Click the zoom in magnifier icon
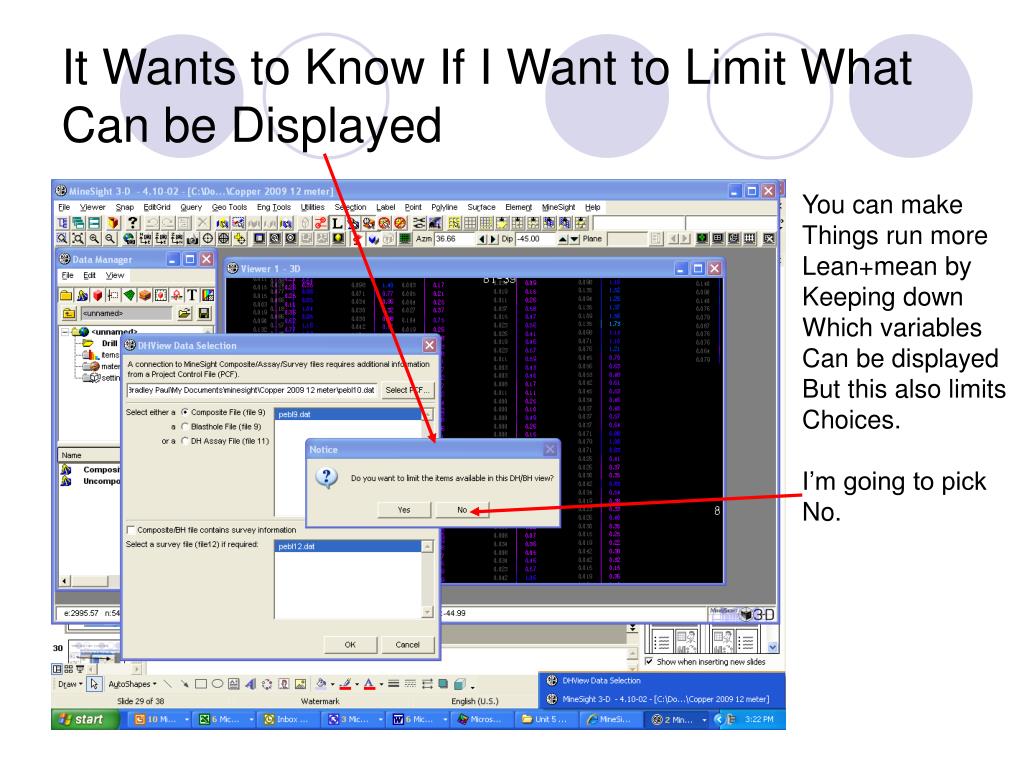Image resolution: width=1024 pixels, height=768 pixels. [x=94, y=238]
